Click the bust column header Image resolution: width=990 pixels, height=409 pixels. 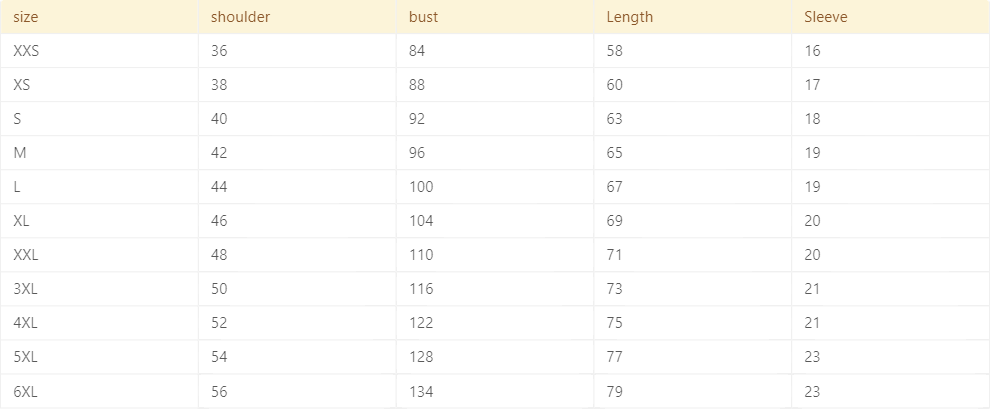point(423,17)
